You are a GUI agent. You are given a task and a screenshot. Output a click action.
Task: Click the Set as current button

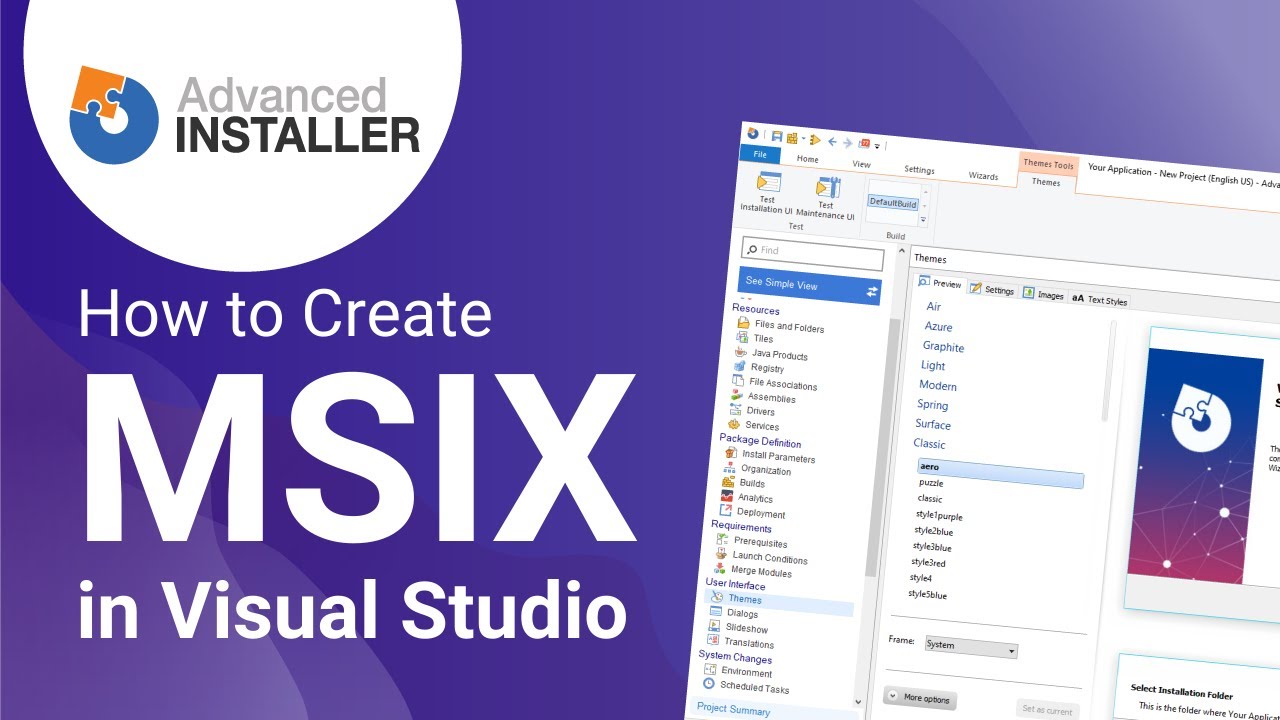(1047, 711)
